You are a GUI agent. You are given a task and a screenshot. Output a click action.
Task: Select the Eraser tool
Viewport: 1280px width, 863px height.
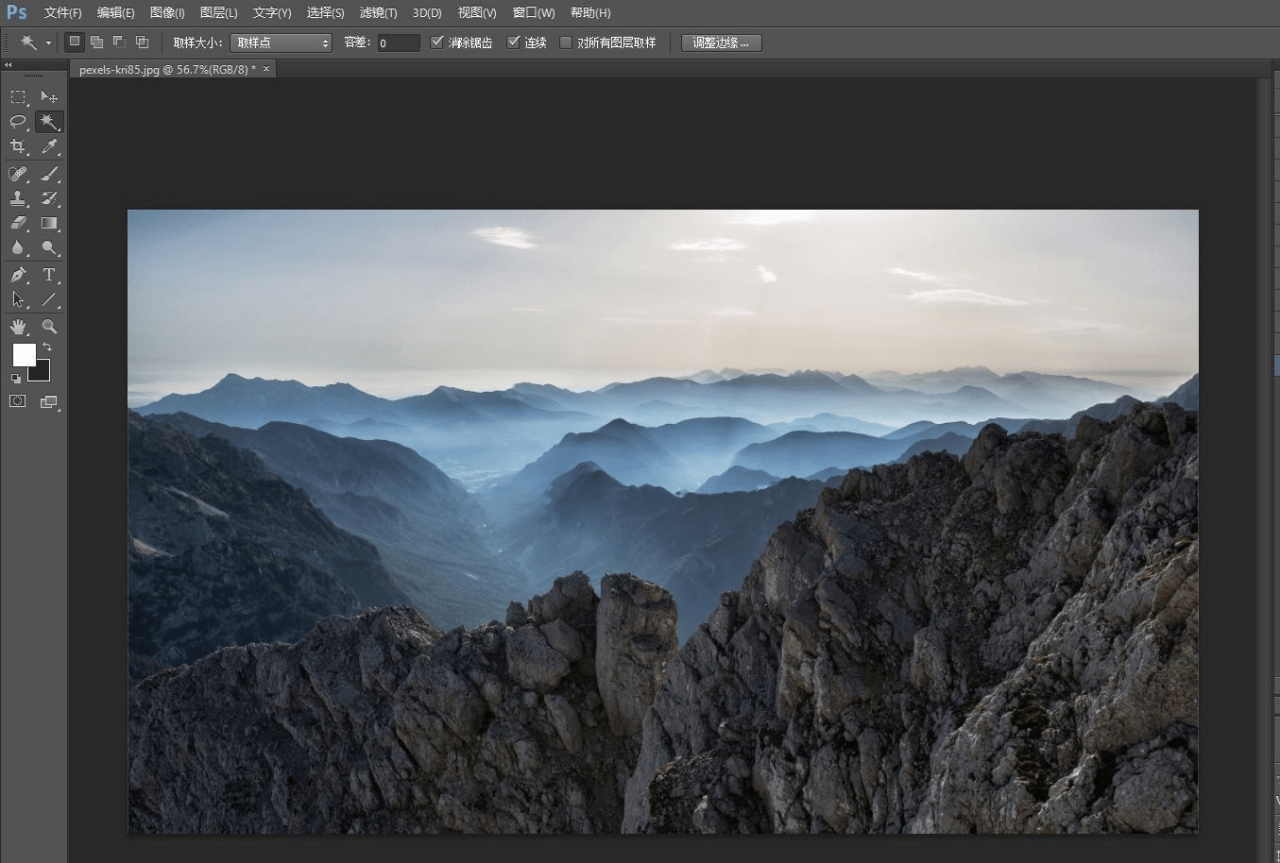click(x=18, y=223)
